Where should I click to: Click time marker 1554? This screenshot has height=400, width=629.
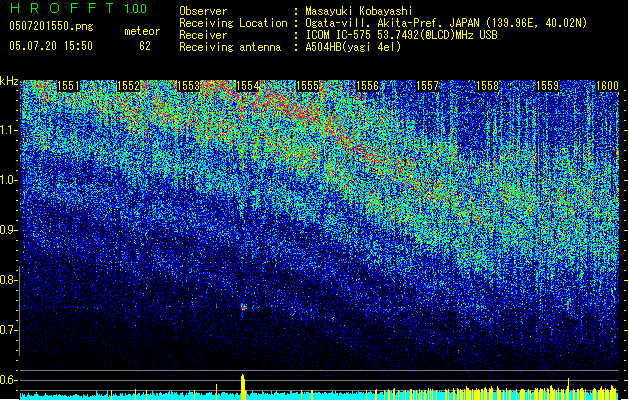pos(248,86)
